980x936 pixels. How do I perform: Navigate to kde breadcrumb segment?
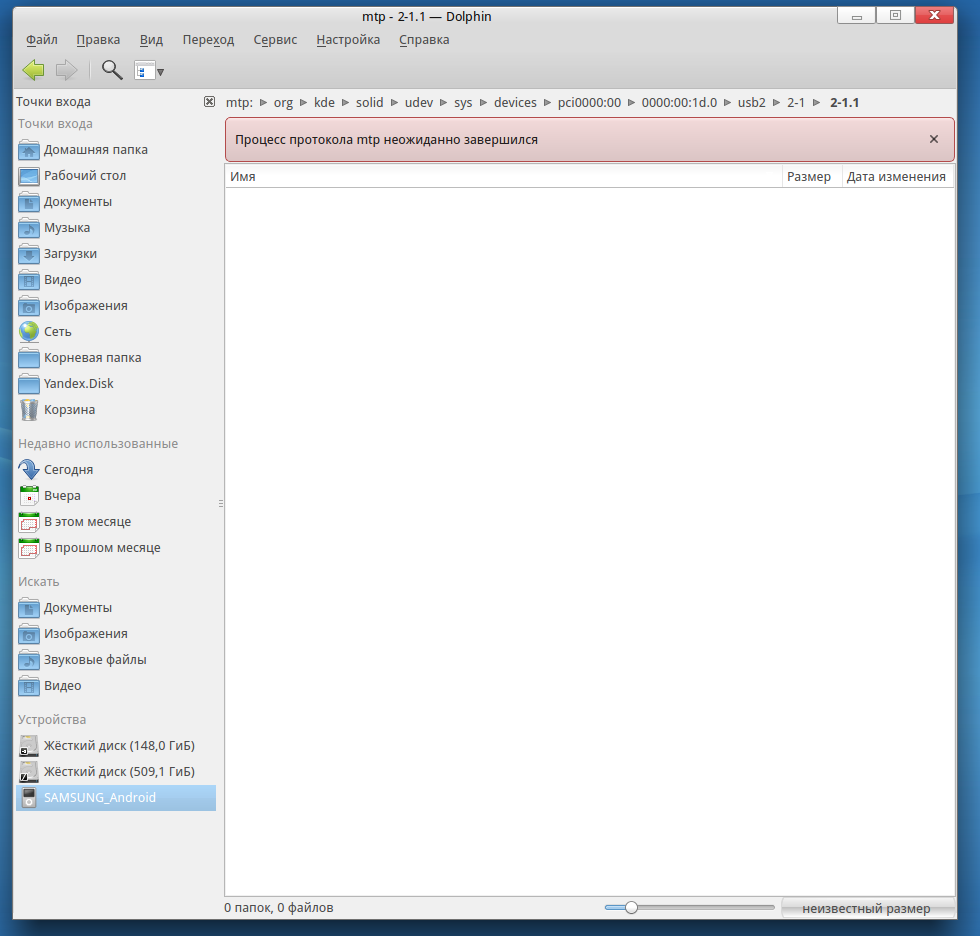click(324, 102)
